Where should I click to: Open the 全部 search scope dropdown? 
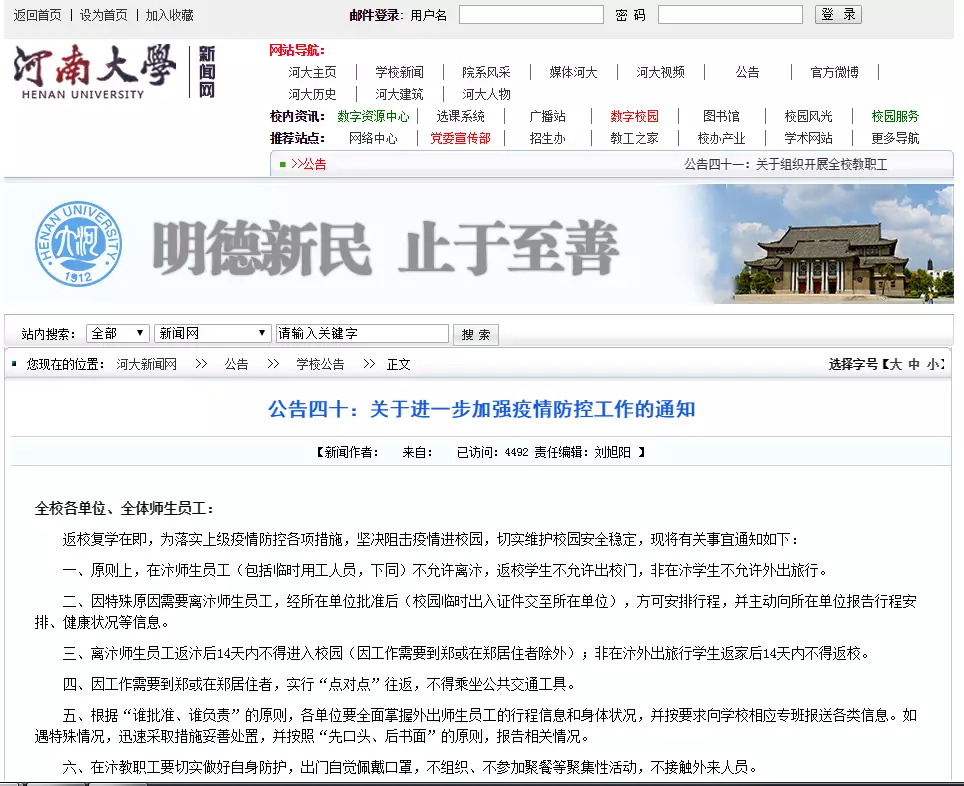(x=118, y=334)
